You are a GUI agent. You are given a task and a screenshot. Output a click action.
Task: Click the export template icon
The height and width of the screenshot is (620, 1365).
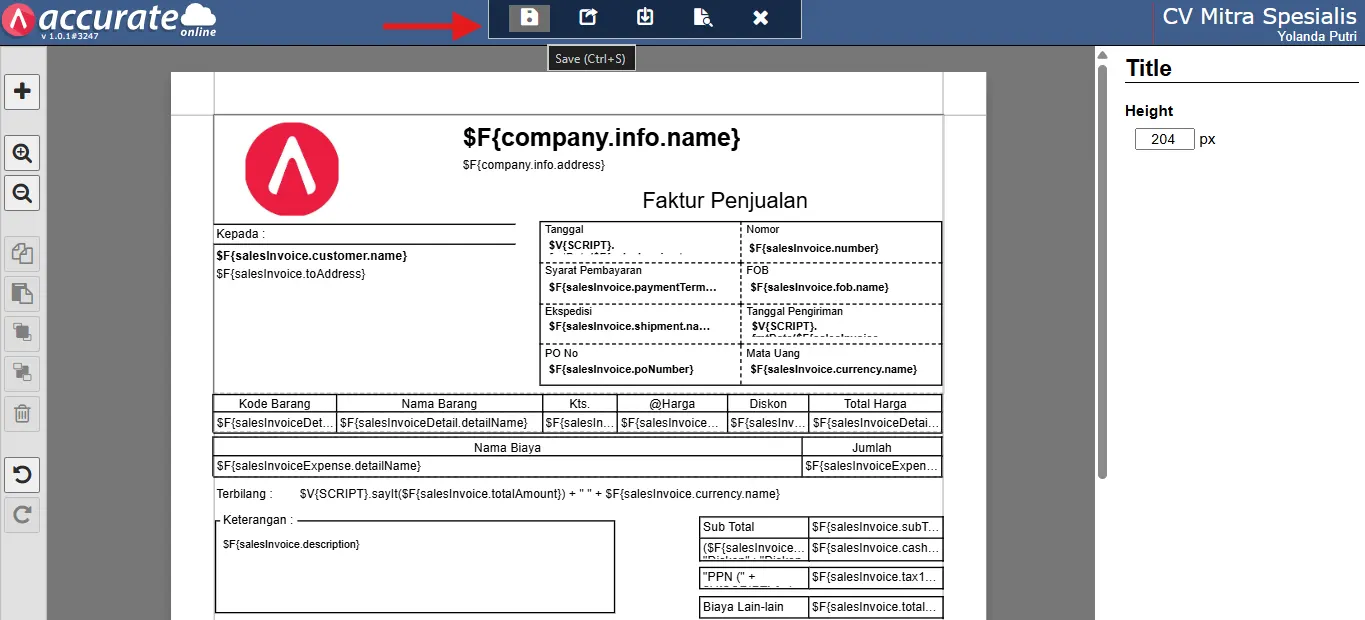click(587, 18)
